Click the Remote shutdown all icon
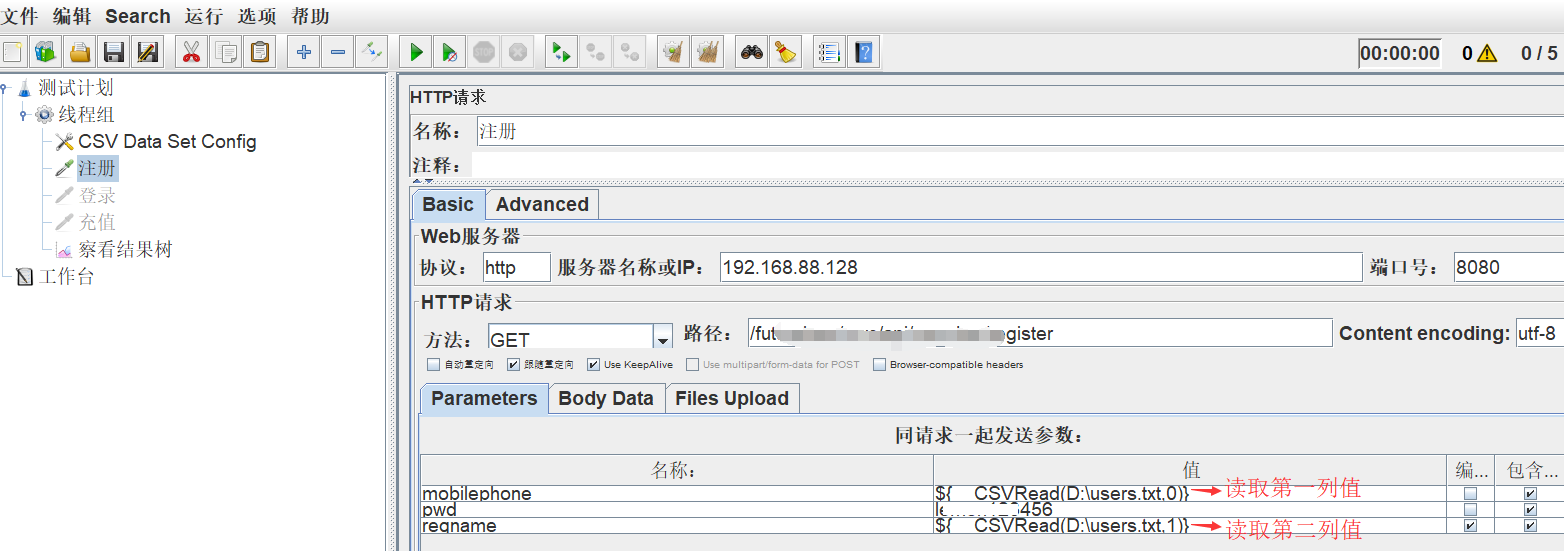The image size is (1564, 551). click(629, 52)
